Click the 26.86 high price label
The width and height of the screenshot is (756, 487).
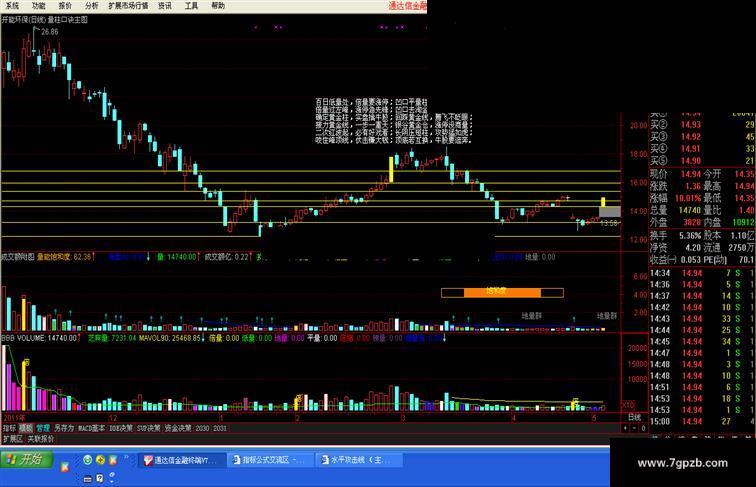pyautogui.click(x=50, y=32)
